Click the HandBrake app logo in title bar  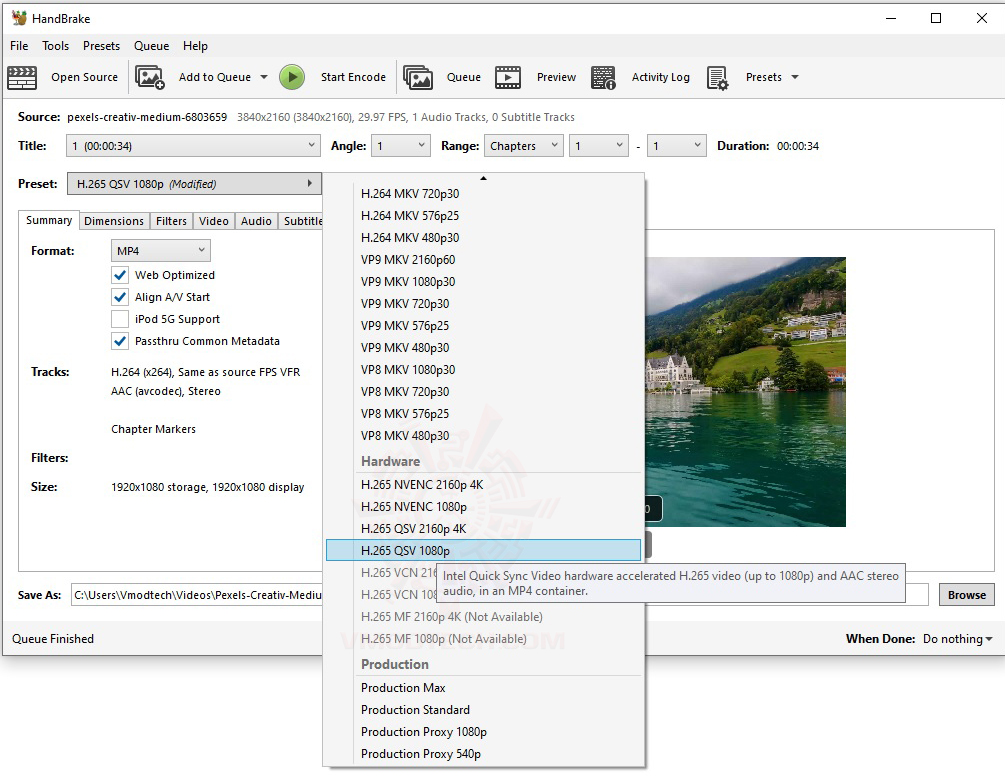click(19, 18)
